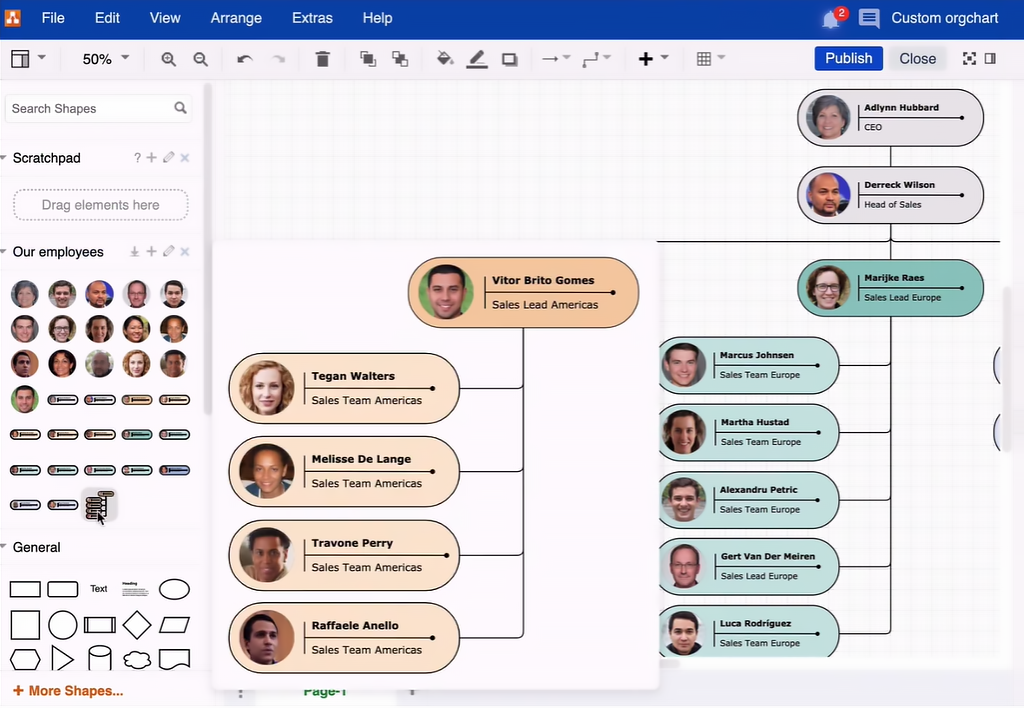This screenshot has height=708, width=1024.
Task: Click the Scratchpad help question mark
Action: (136, 157)
